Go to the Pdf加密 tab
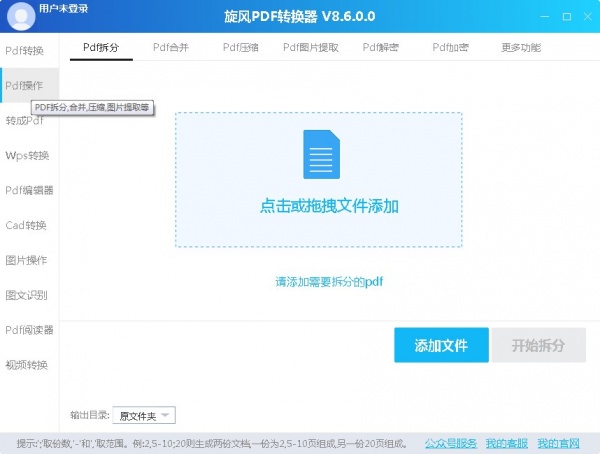The width and height of the screenshot is (600, 454). tap(450, 47)
